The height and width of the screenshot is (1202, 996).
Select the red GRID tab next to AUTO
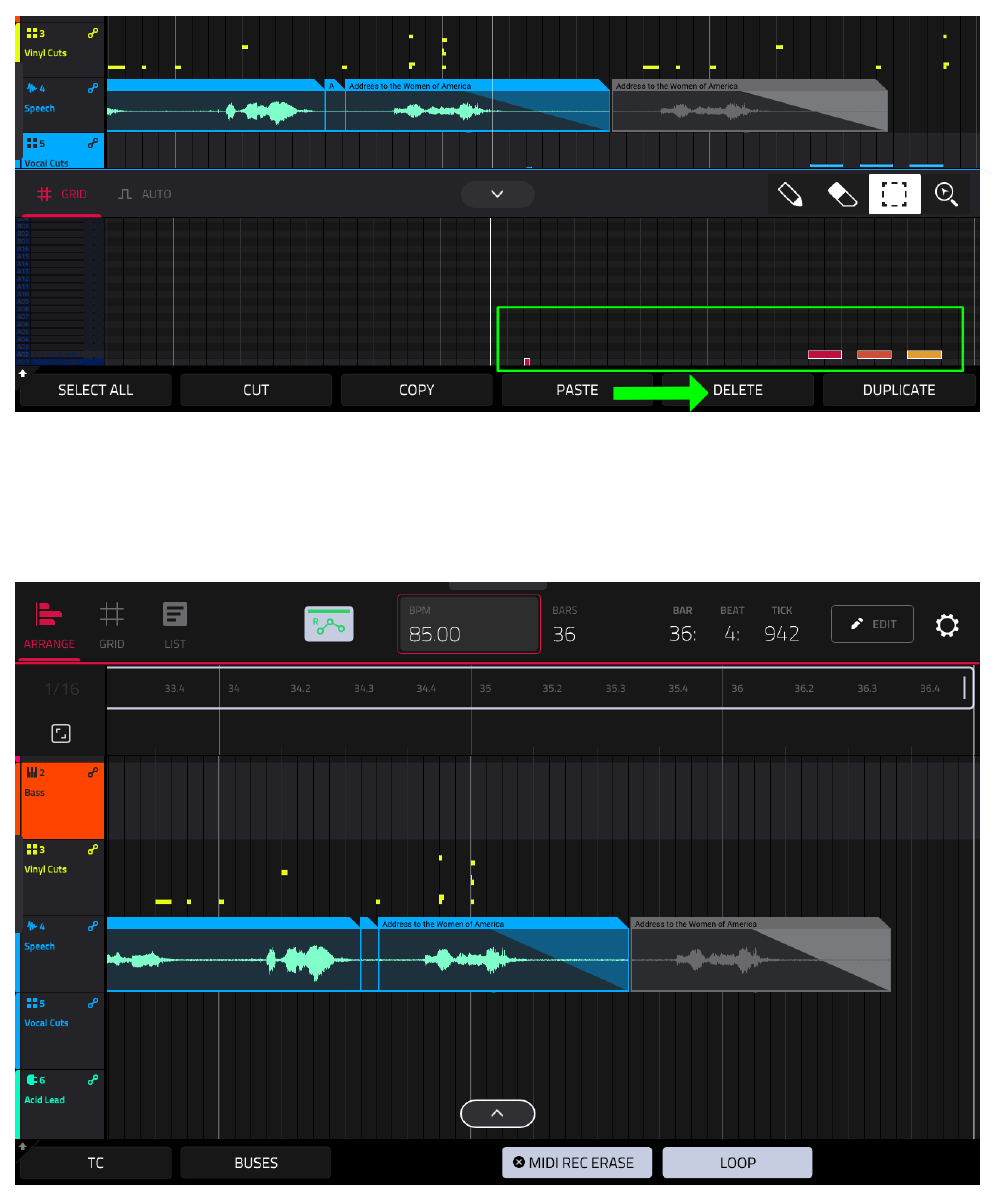point(62,194)
